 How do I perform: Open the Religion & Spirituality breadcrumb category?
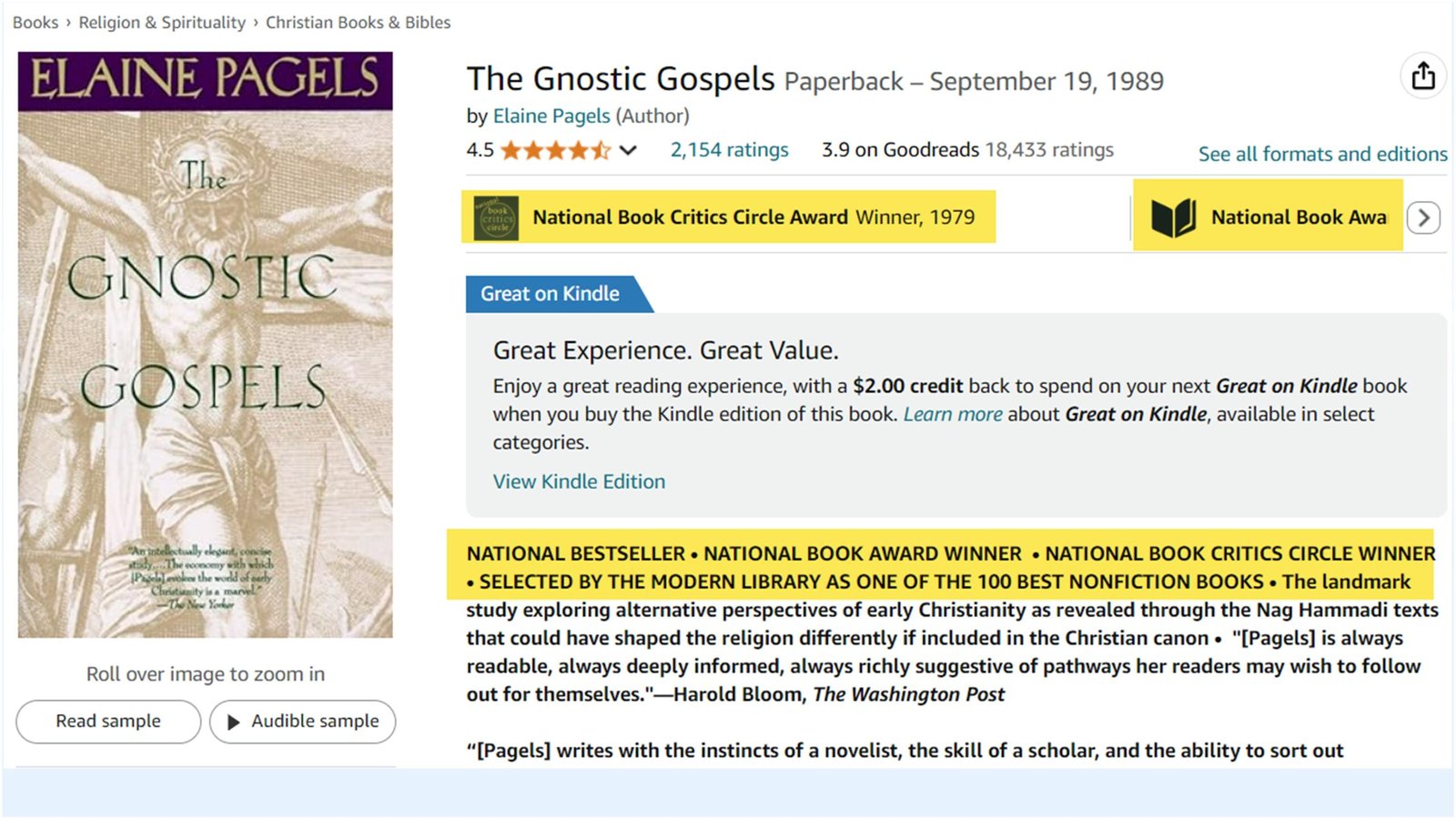click(161, 22)
